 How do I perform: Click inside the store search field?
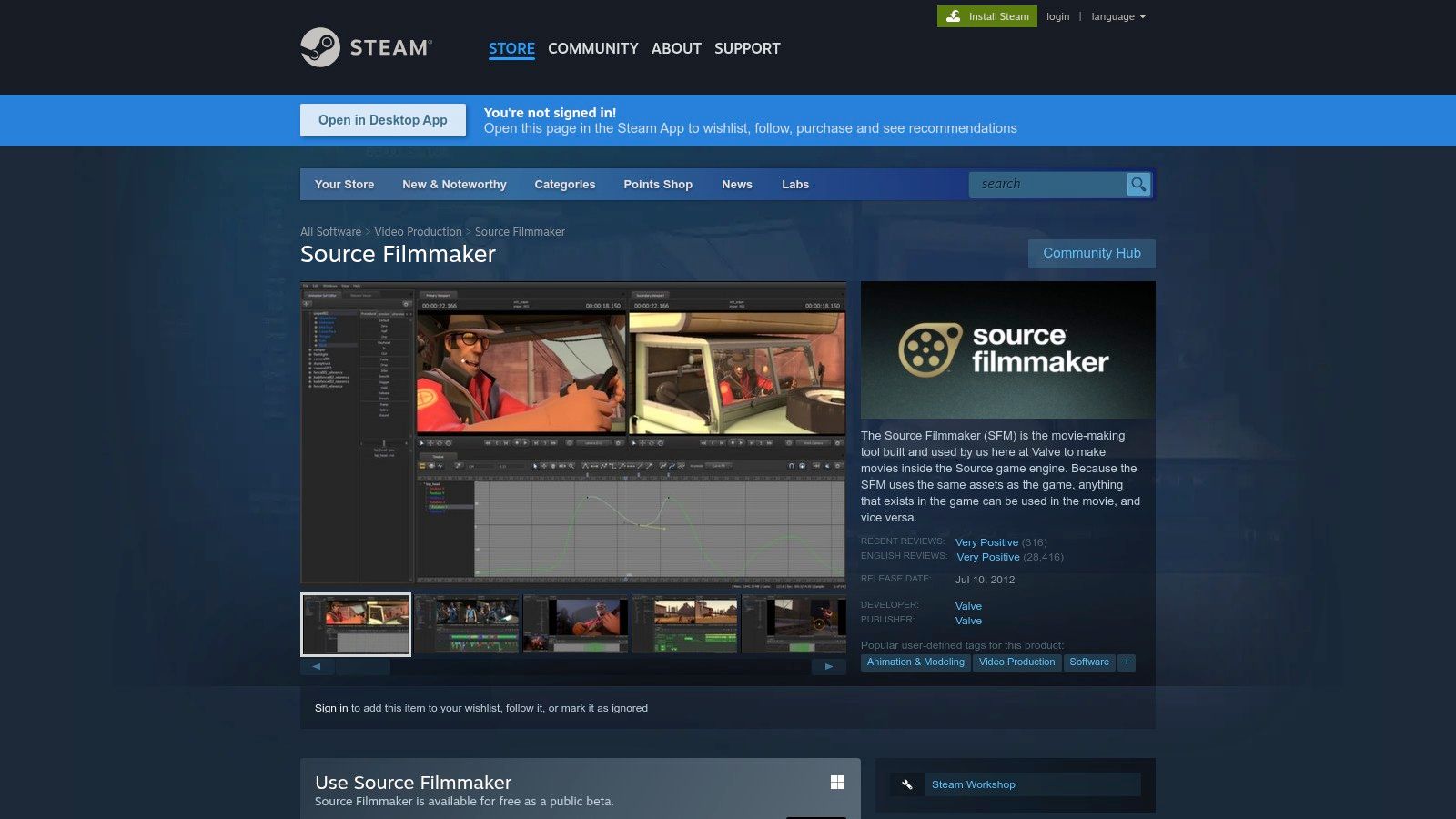pos(1048,185)
